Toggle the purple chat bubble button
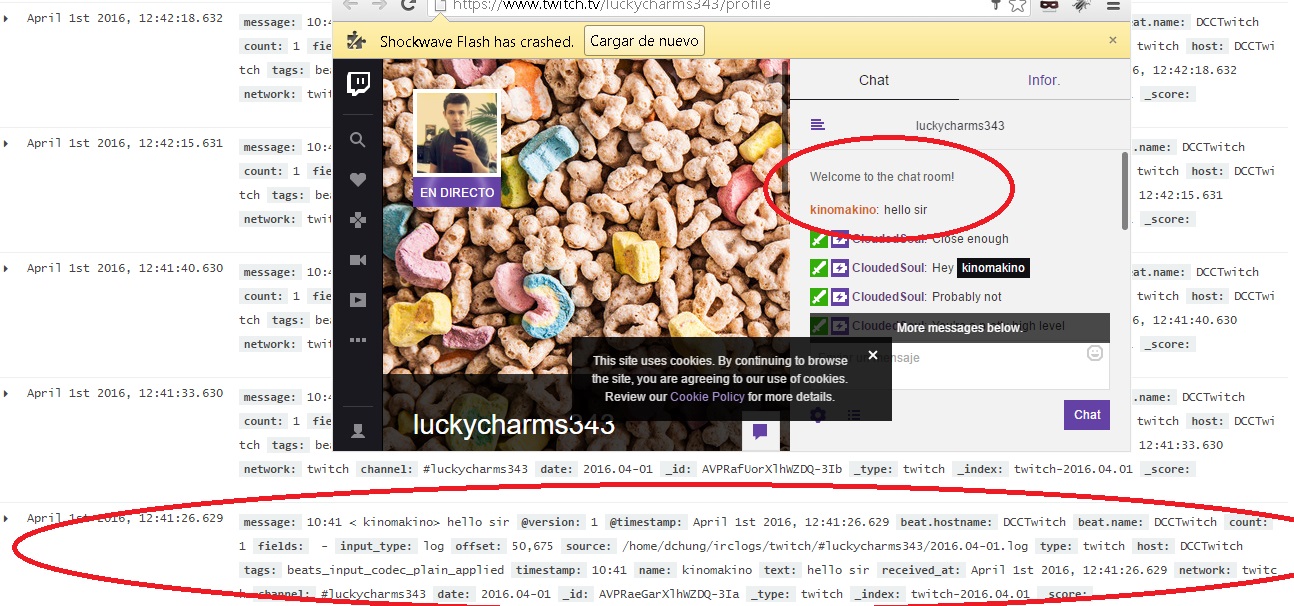Image resolution: width=1294 pixels, height=606 pixels. click(x=760, y=432)
